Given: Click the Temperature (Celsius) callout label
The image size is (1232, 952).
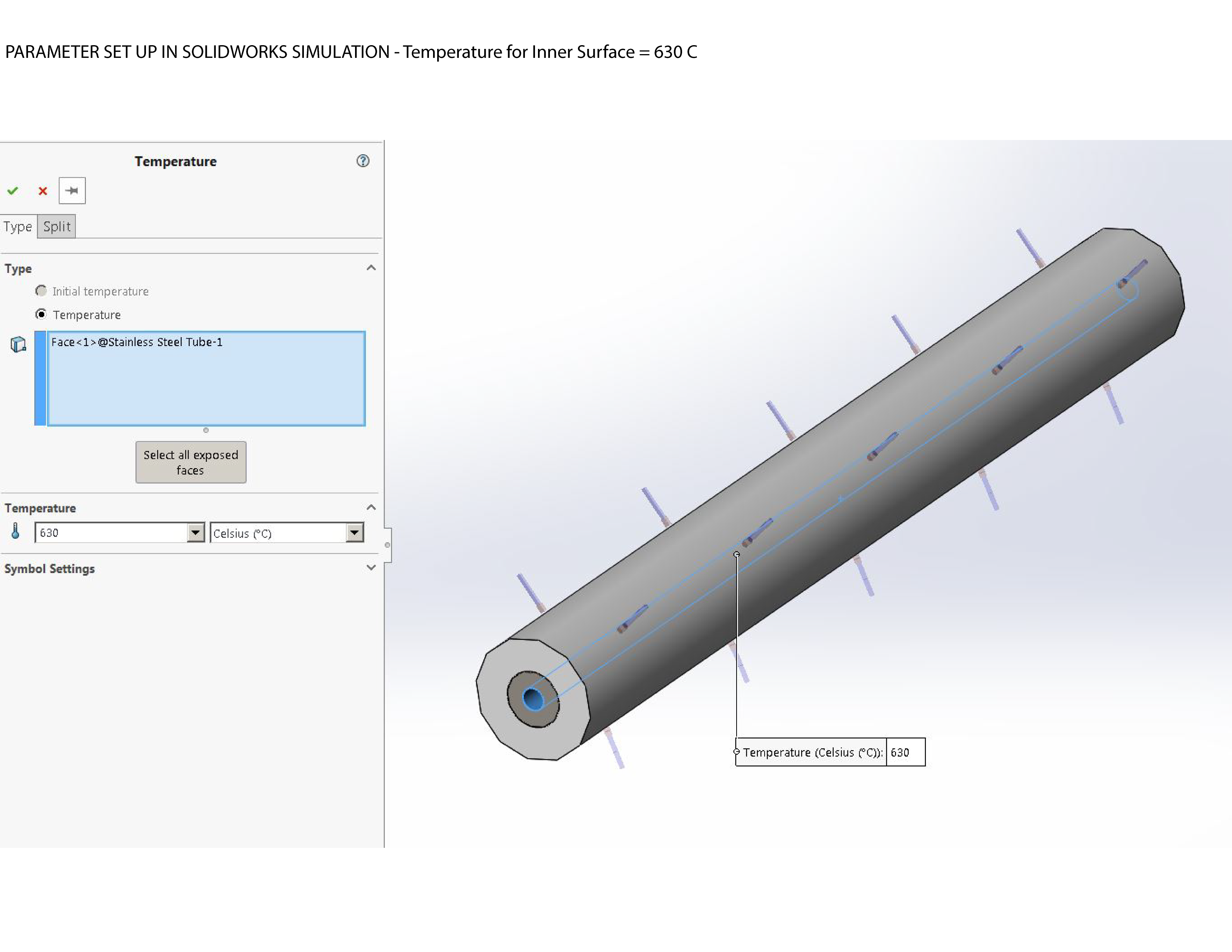Looking at the screenshot, I should 812,752.
